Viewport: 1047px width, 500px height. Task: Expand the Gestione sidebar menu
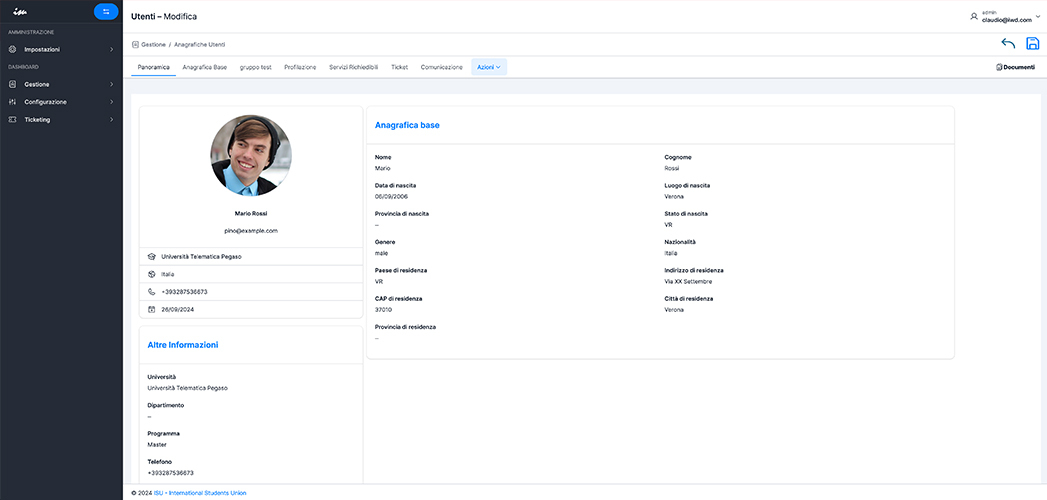(x=60, y=84)
